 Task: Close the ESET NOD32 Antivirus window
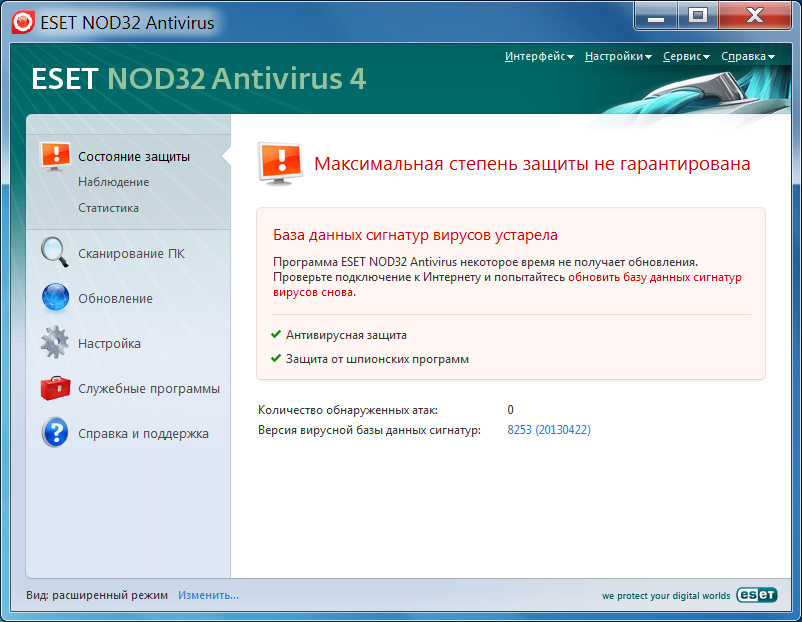[755, 16]
